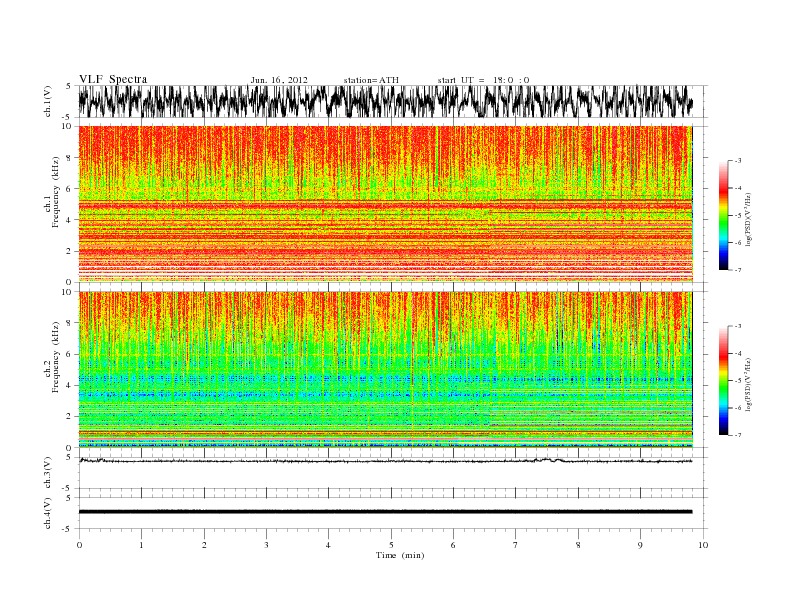Click the "5" tick on the time axis
This screenshot has width=792, height=612.
[391, 545]
